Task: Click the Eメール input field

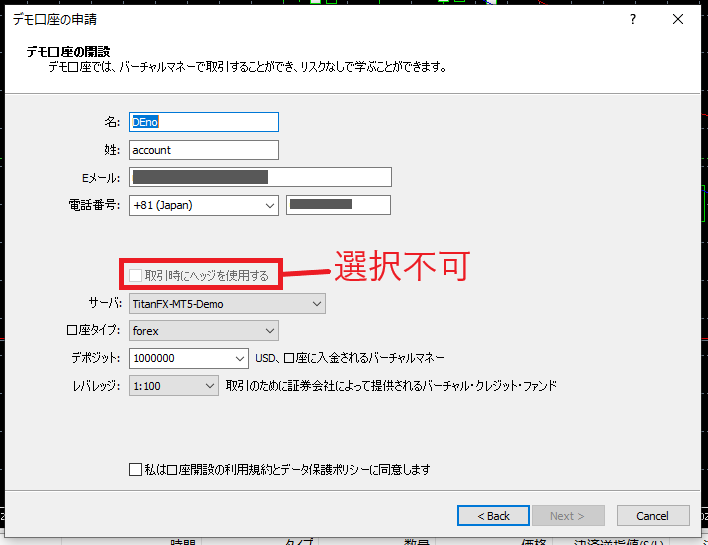Action: 260,177
